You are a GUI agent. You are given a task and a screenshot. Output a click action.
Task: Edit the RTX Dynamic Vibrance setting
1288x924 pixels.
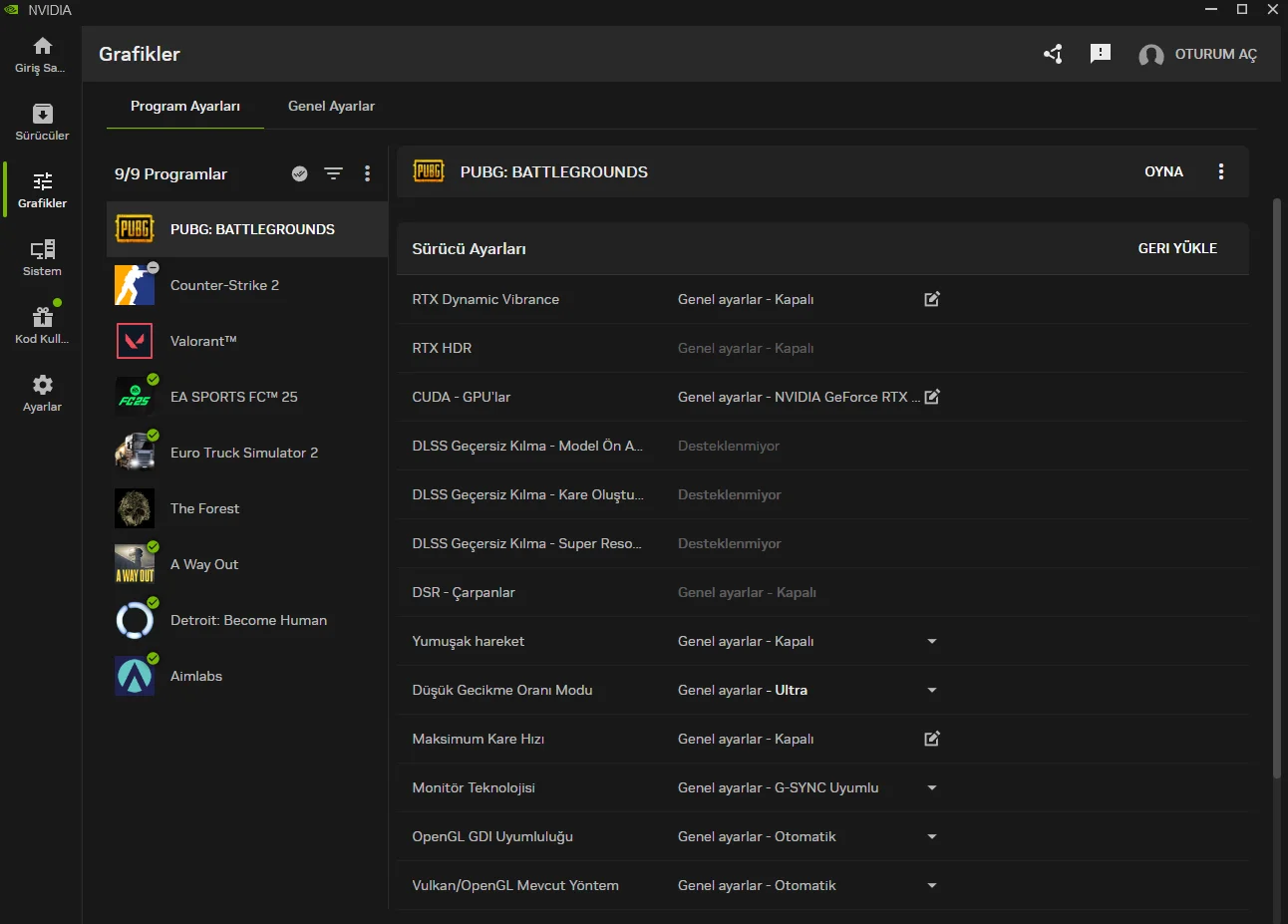click(932, 299)
